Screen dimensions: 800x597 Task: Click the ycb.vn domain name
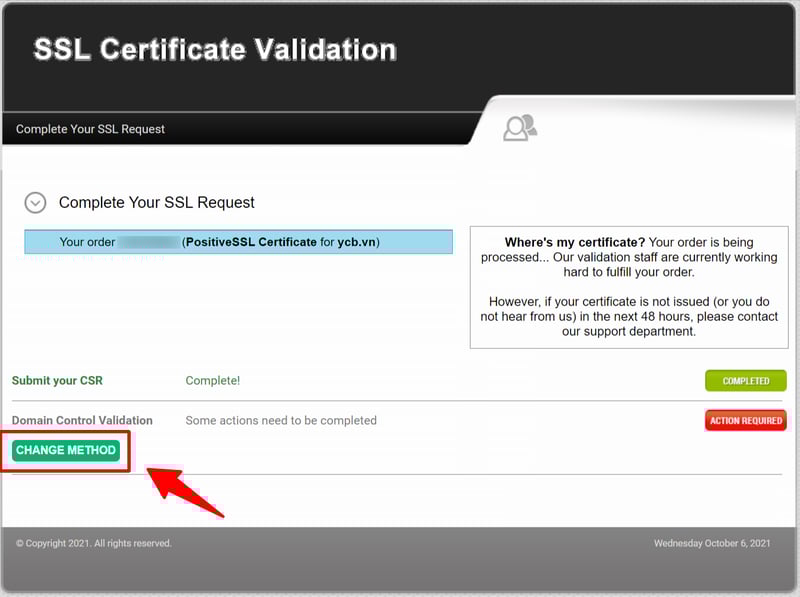357,242
